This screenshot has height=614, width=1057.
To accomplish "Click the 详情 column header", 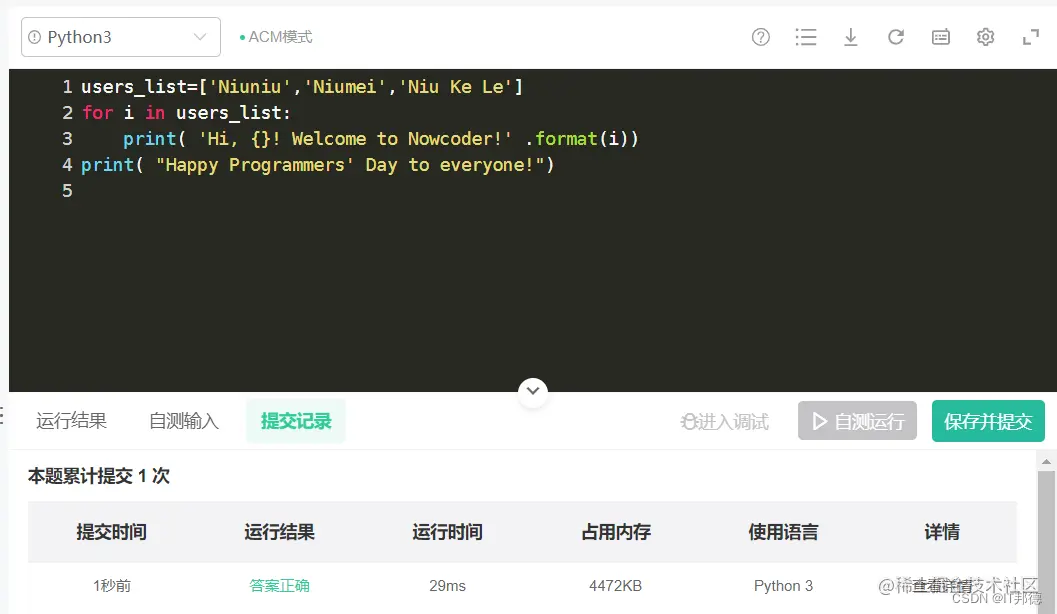I will tap(942, 532).
